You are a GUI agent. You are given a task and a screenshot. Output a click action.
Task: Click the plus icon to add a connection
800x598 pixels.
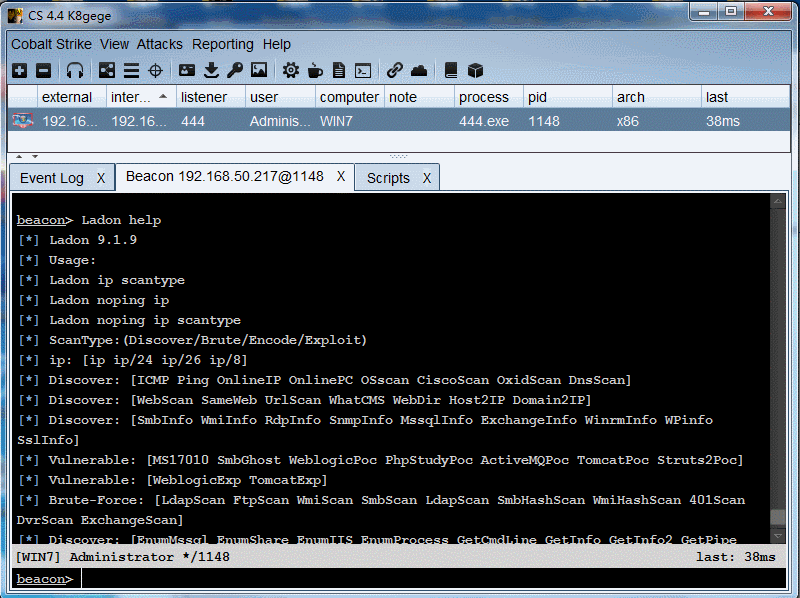[x=20, y=70]
